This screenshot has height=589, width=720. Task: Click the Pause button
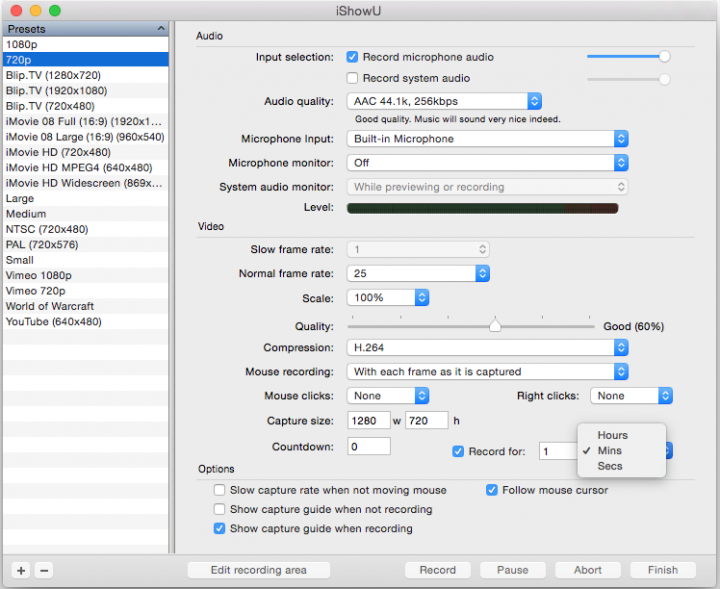[x=512, y=570]
